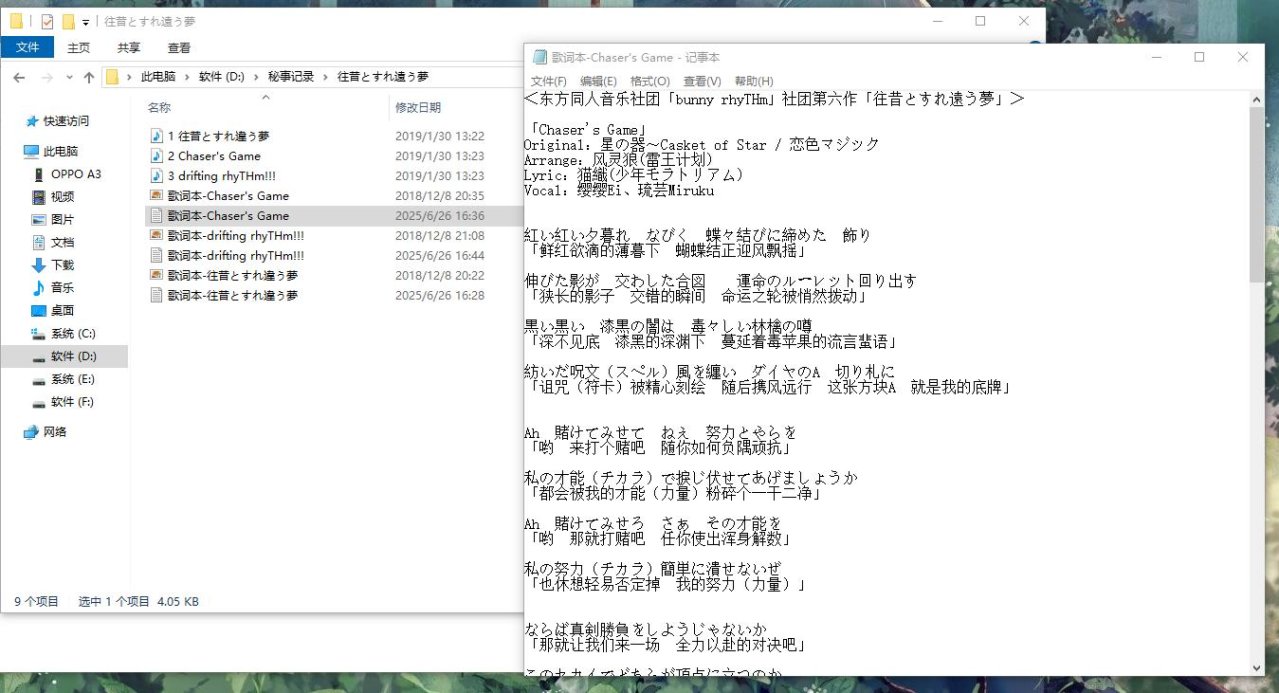Open Notepad 帮助(H) menu
This screenshot has height=693, width=1279.
click(x=754, y=81)
